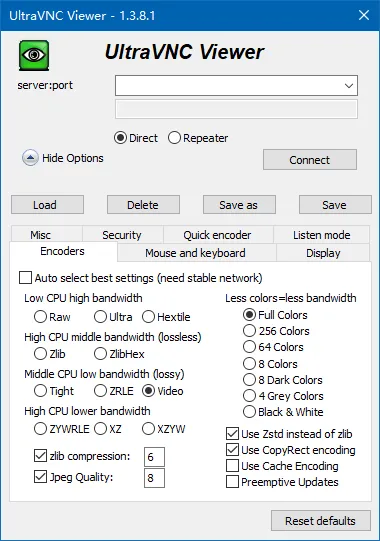Select the Repeater connection mode
Viewport: 380px width, 541px height.
pos(174,138)
